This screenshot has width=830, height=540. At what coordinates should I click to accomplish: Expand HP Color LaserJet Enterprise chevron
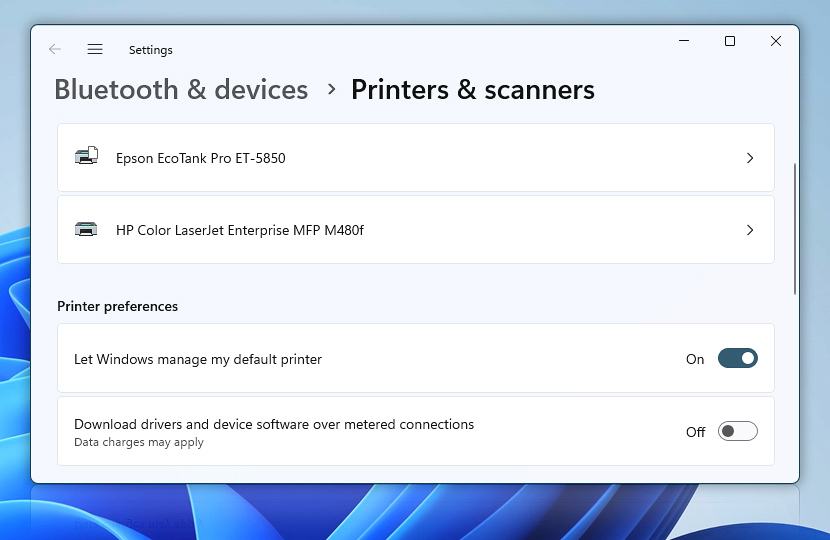(750, 230)
